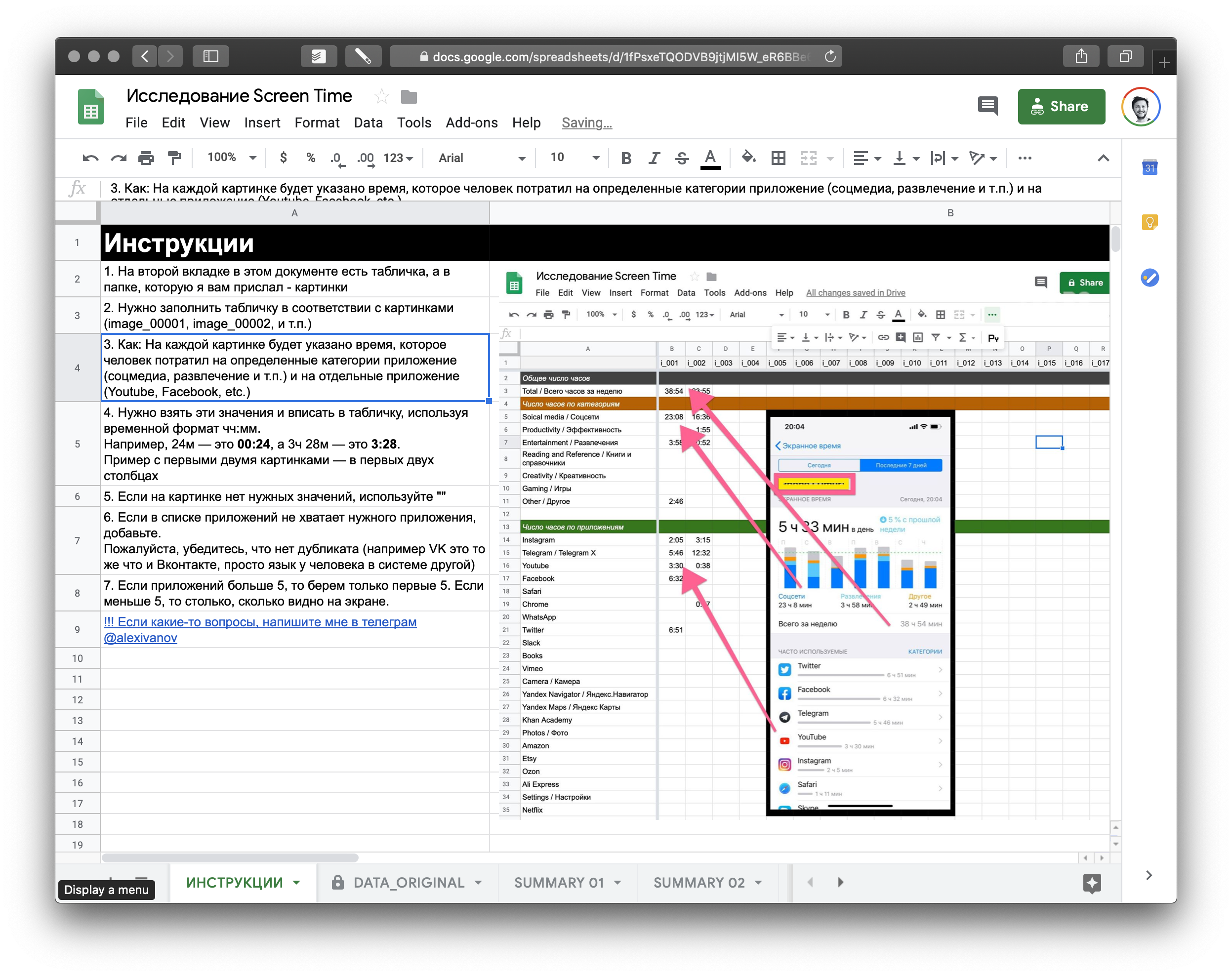Open Google Keep side panel icon
This screenshot has width=1232, height=976.
1149,222
